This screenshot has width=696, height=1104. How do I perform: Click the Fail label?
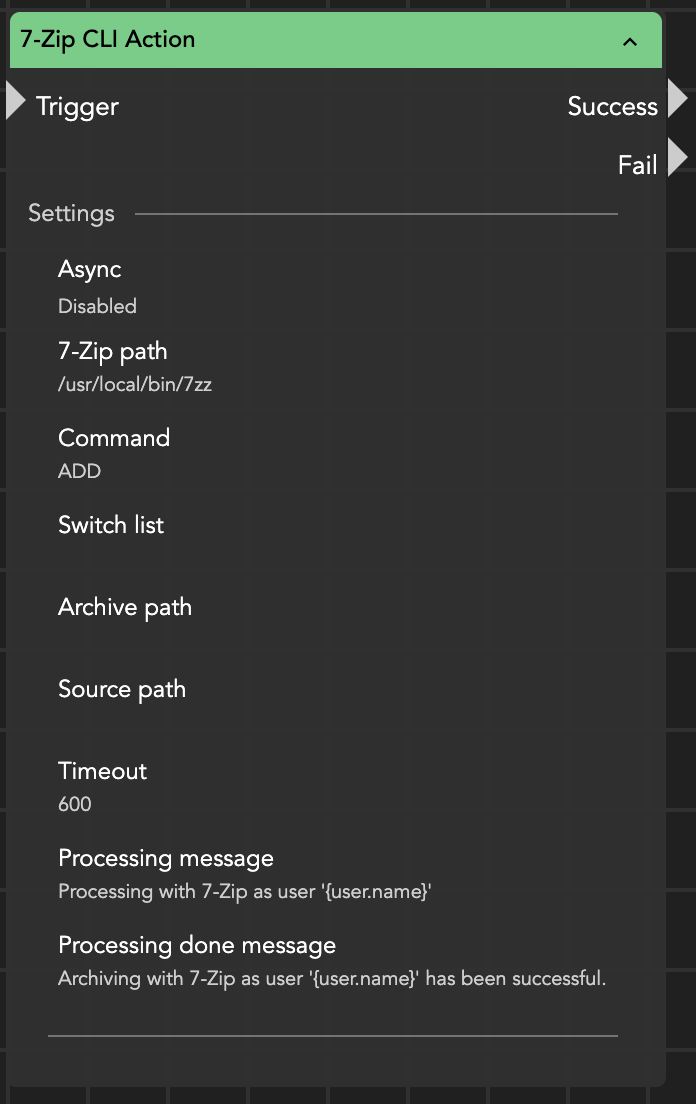coord(637,165)
